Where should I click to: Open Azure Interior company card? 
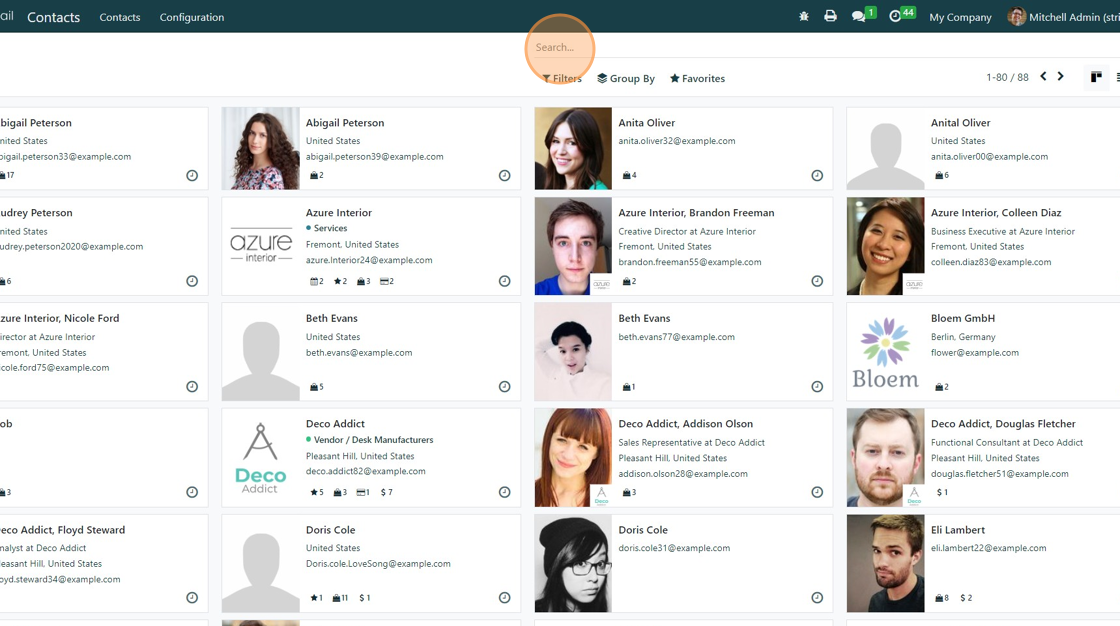point(371,247)
